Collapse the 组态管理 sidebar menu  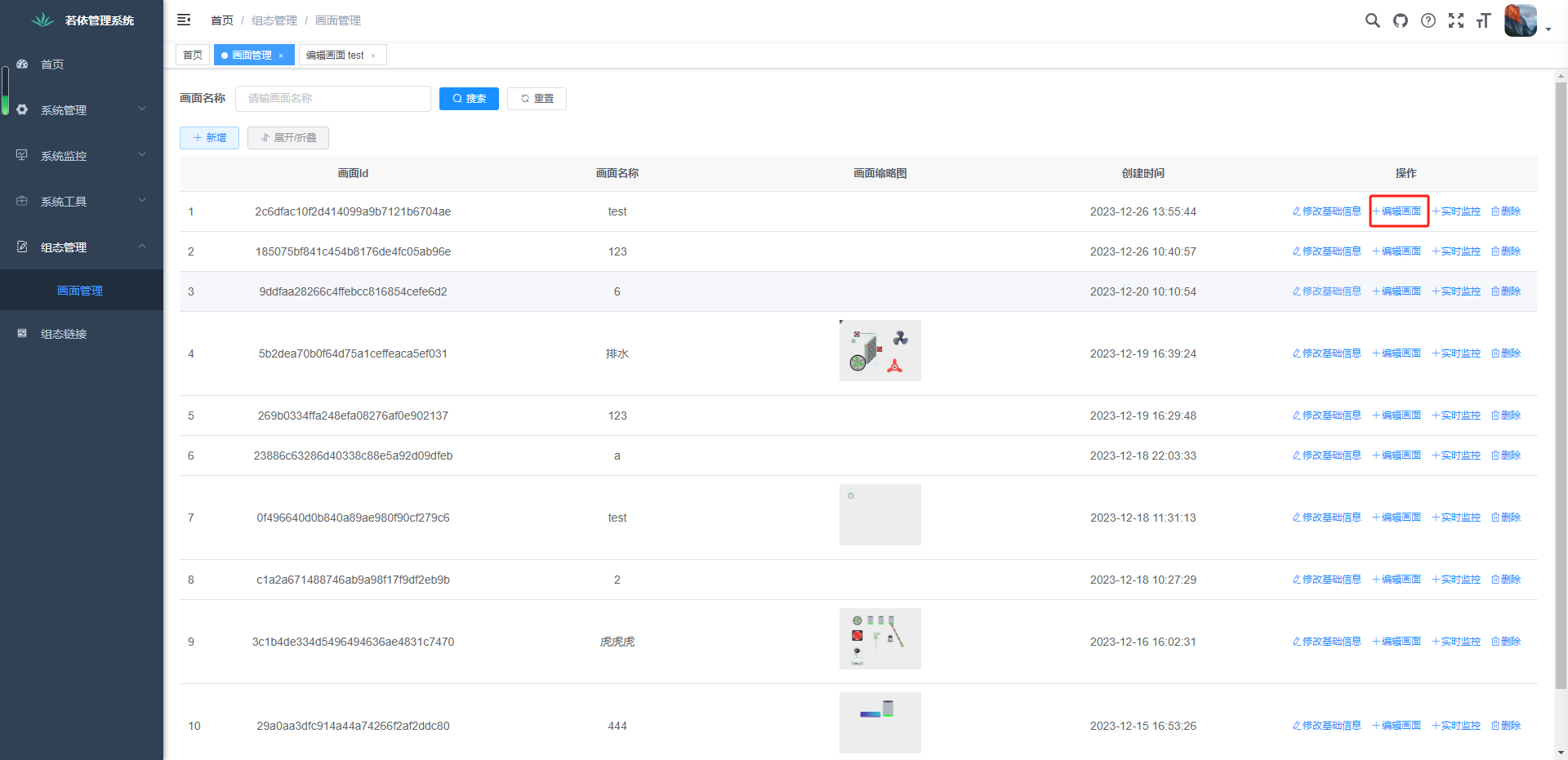pos(82,247)
